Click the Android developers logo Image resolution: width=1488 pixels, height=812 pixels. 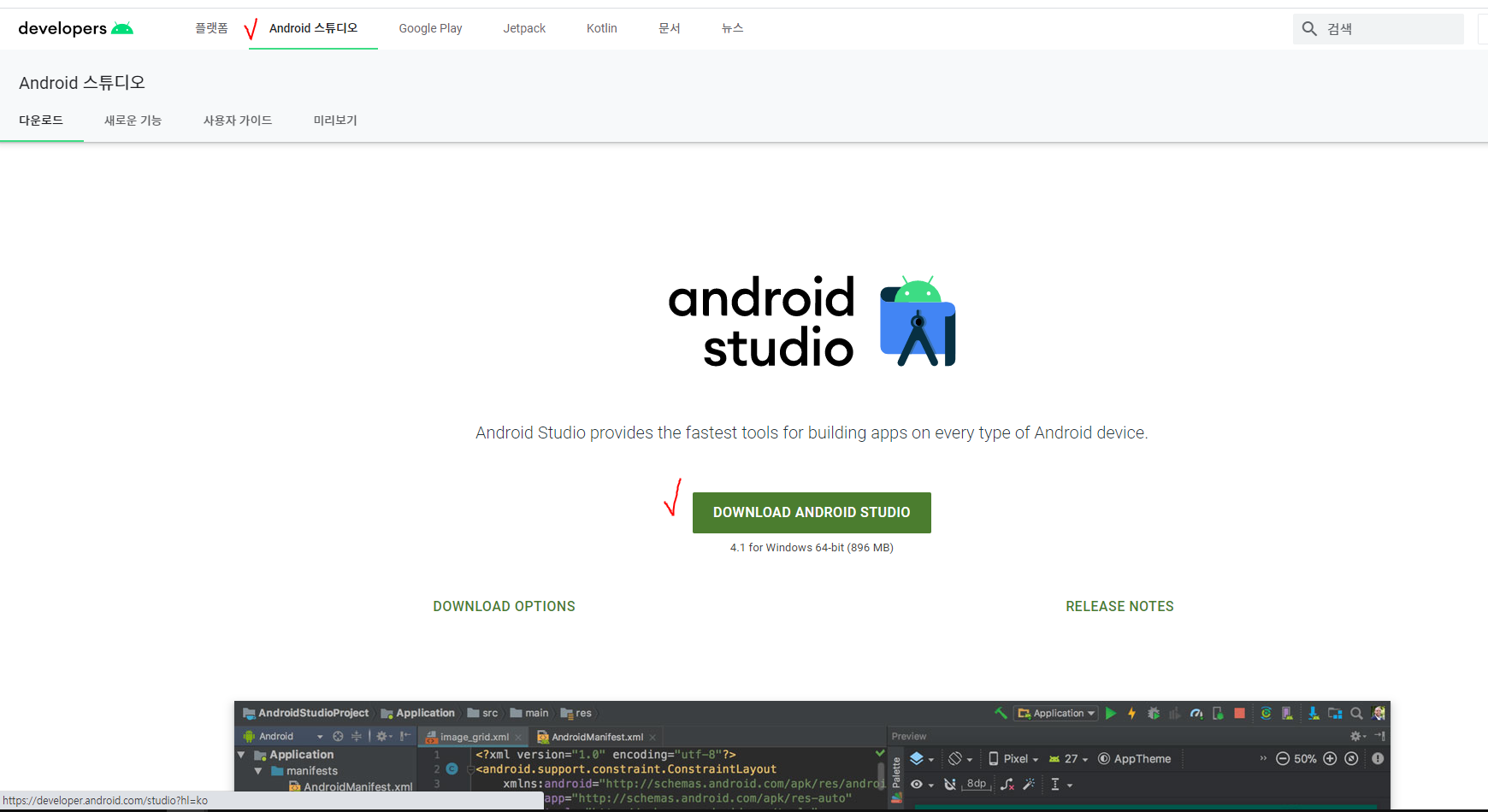coord(75,28)
